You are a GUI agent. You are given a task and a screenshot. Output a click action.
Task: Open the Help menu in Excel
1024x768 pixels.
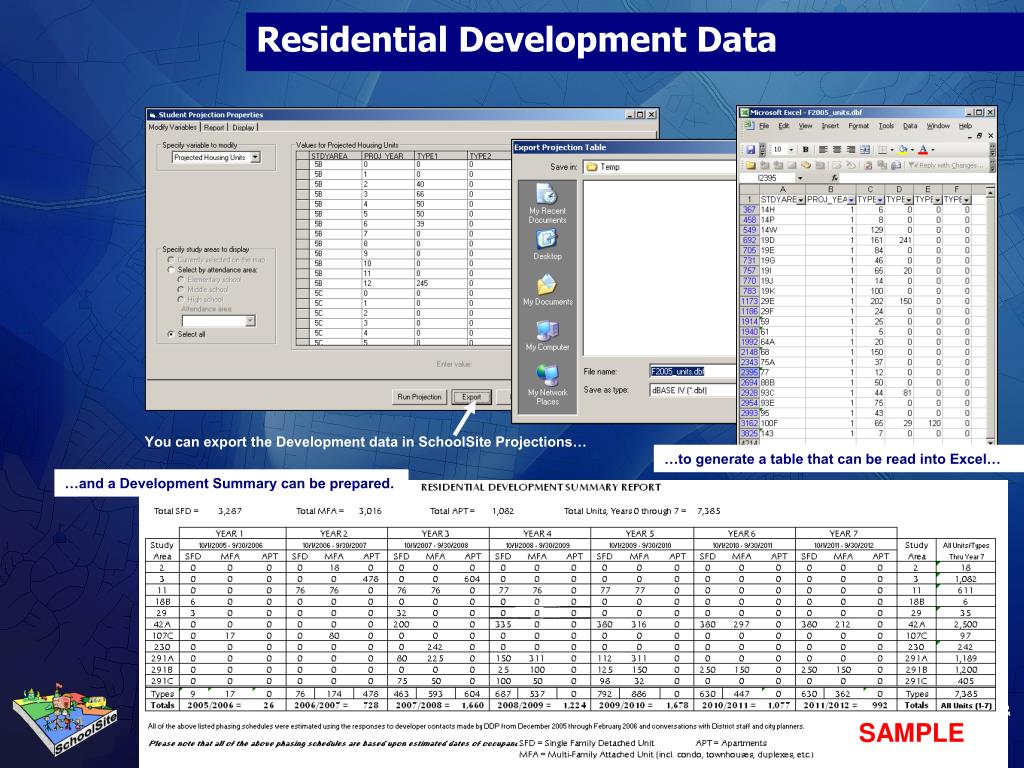965,125
